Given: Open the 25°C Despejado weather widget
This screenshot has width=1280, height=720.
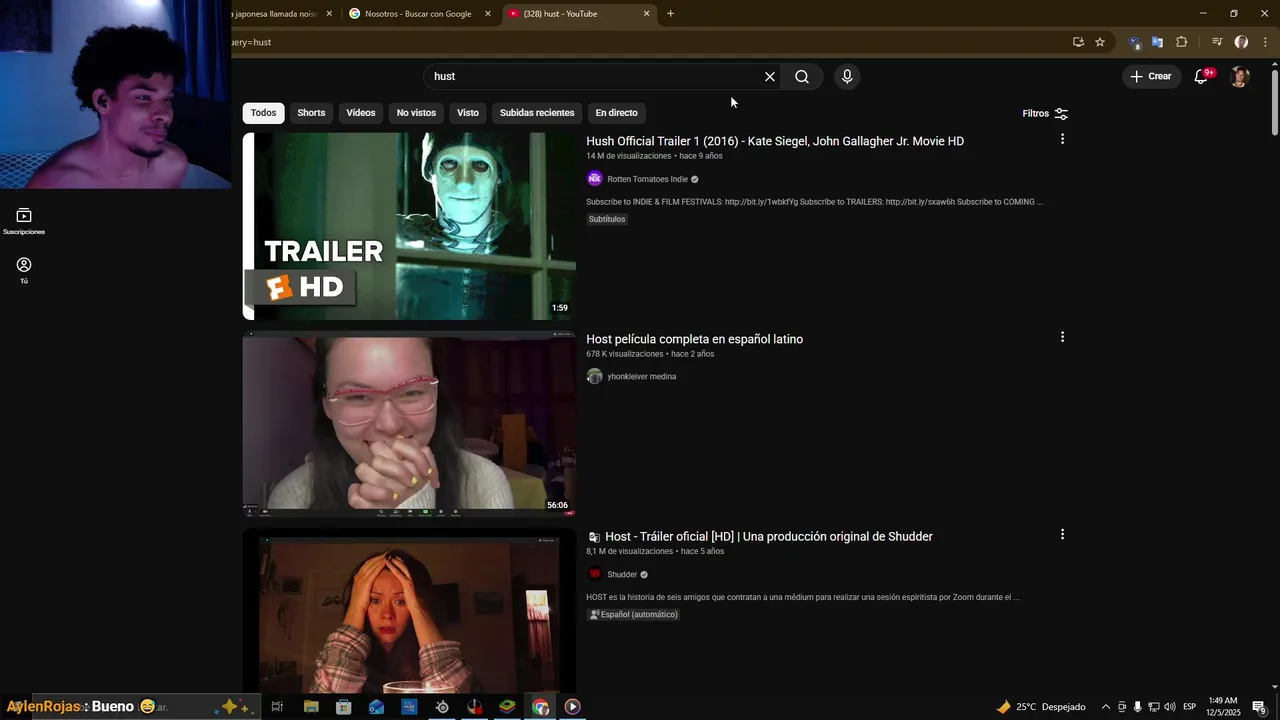Looking at the screenshot, I should (1041, 707).
